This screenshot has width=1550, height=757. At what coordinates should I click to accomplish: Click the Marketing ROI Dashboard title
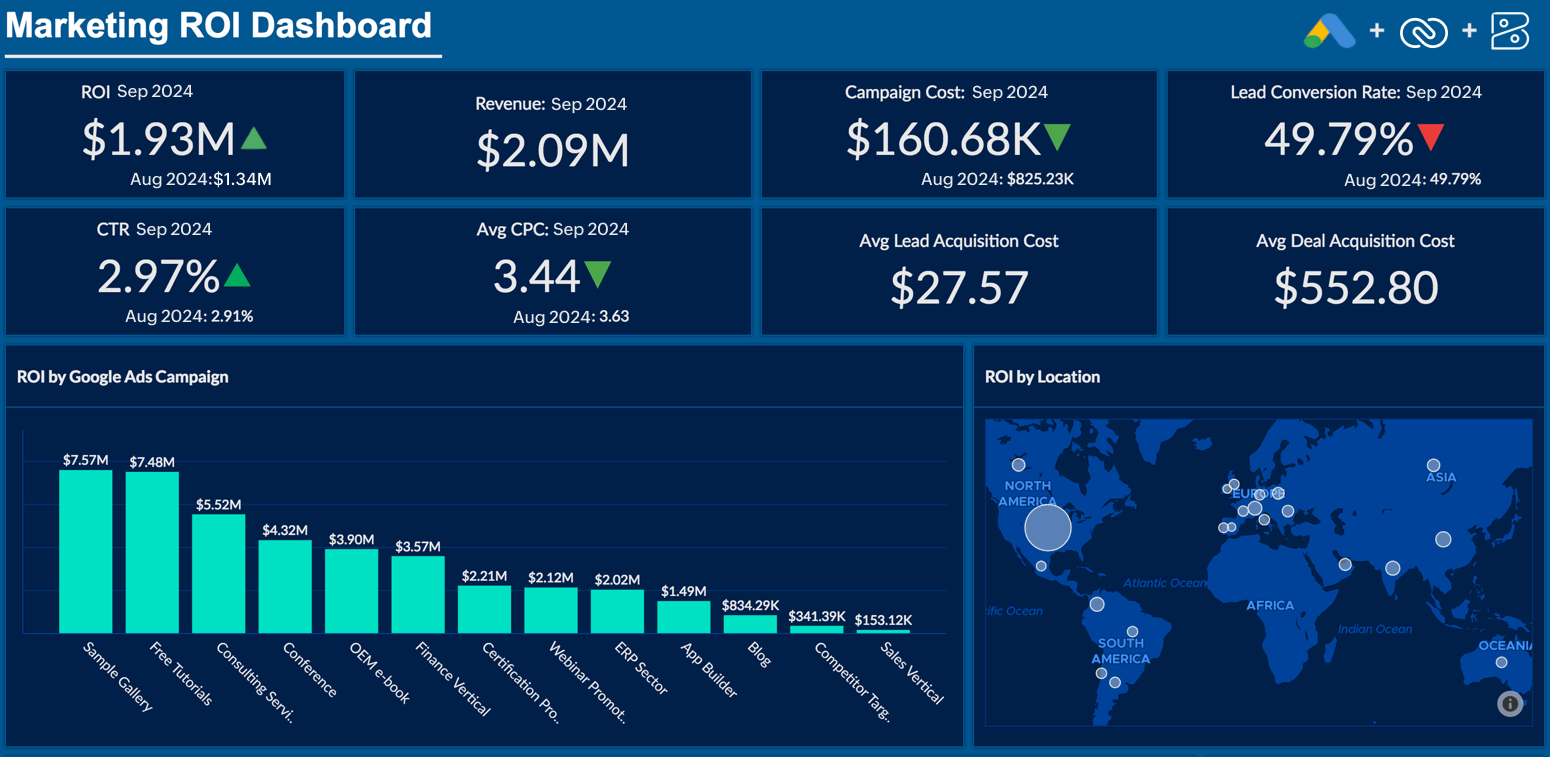pos(220,25)
